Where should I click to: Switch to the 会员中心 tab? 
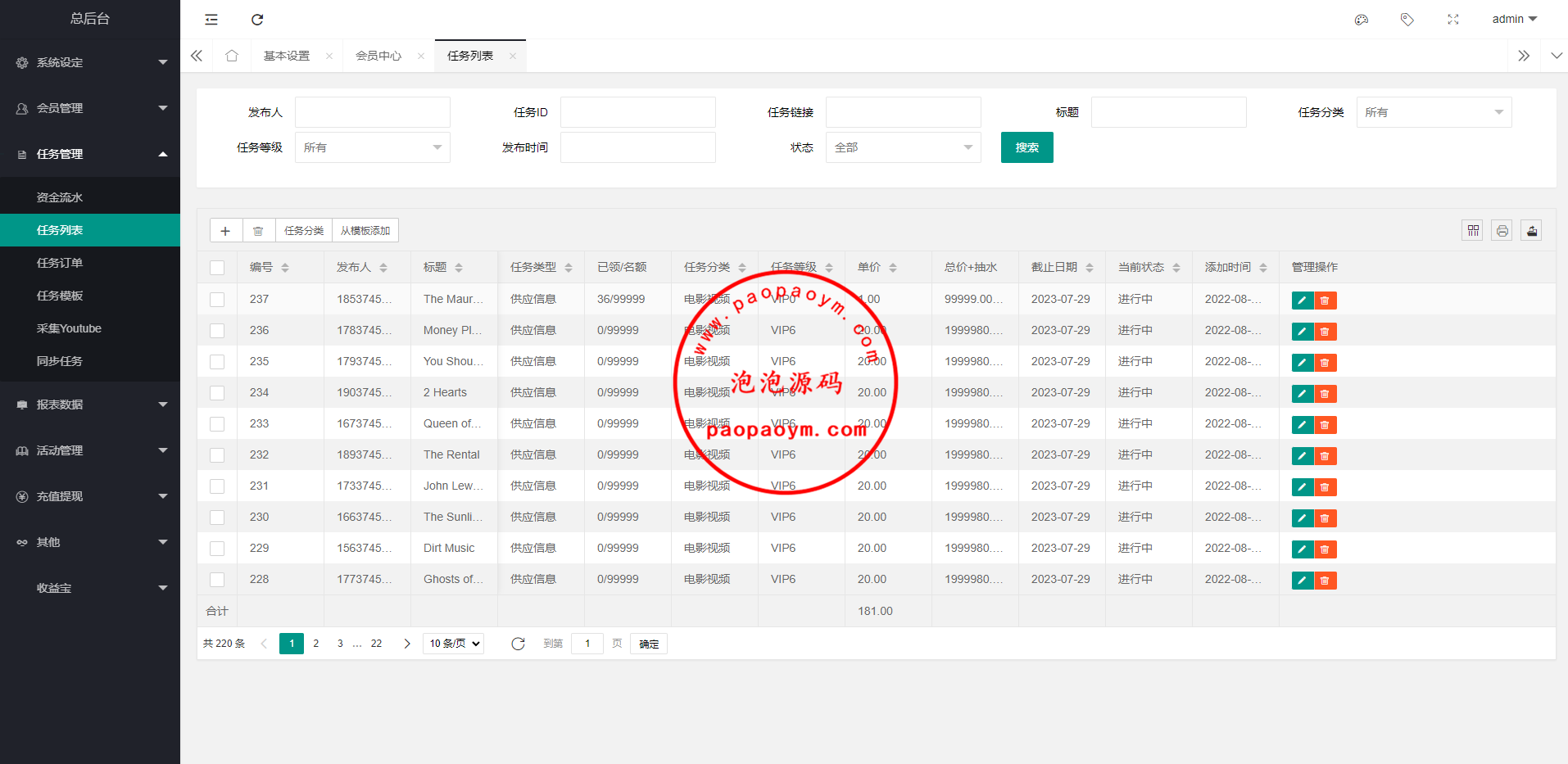tap(378, 56)
